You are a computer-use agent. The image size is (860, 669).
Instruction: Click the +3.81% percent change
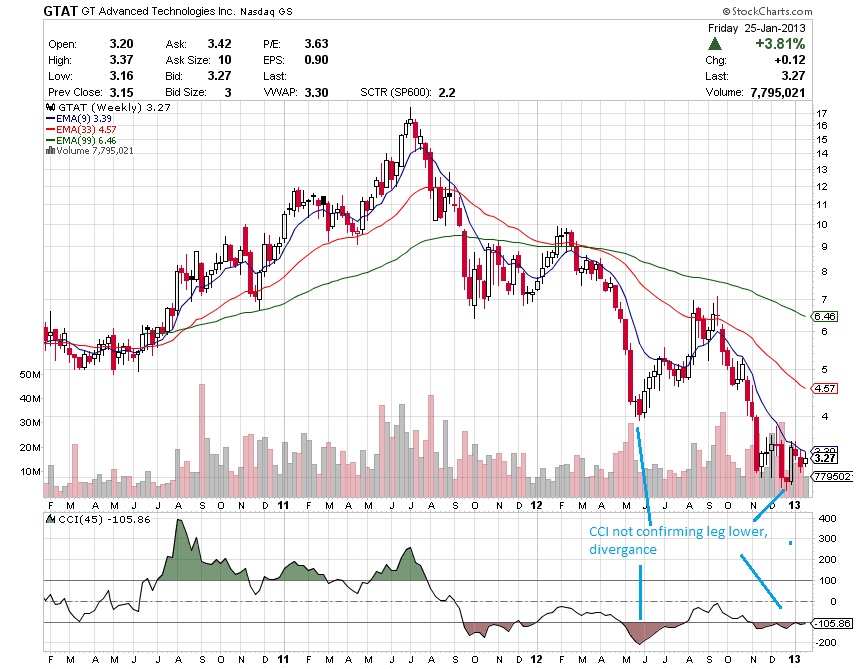tap(780, 44)
